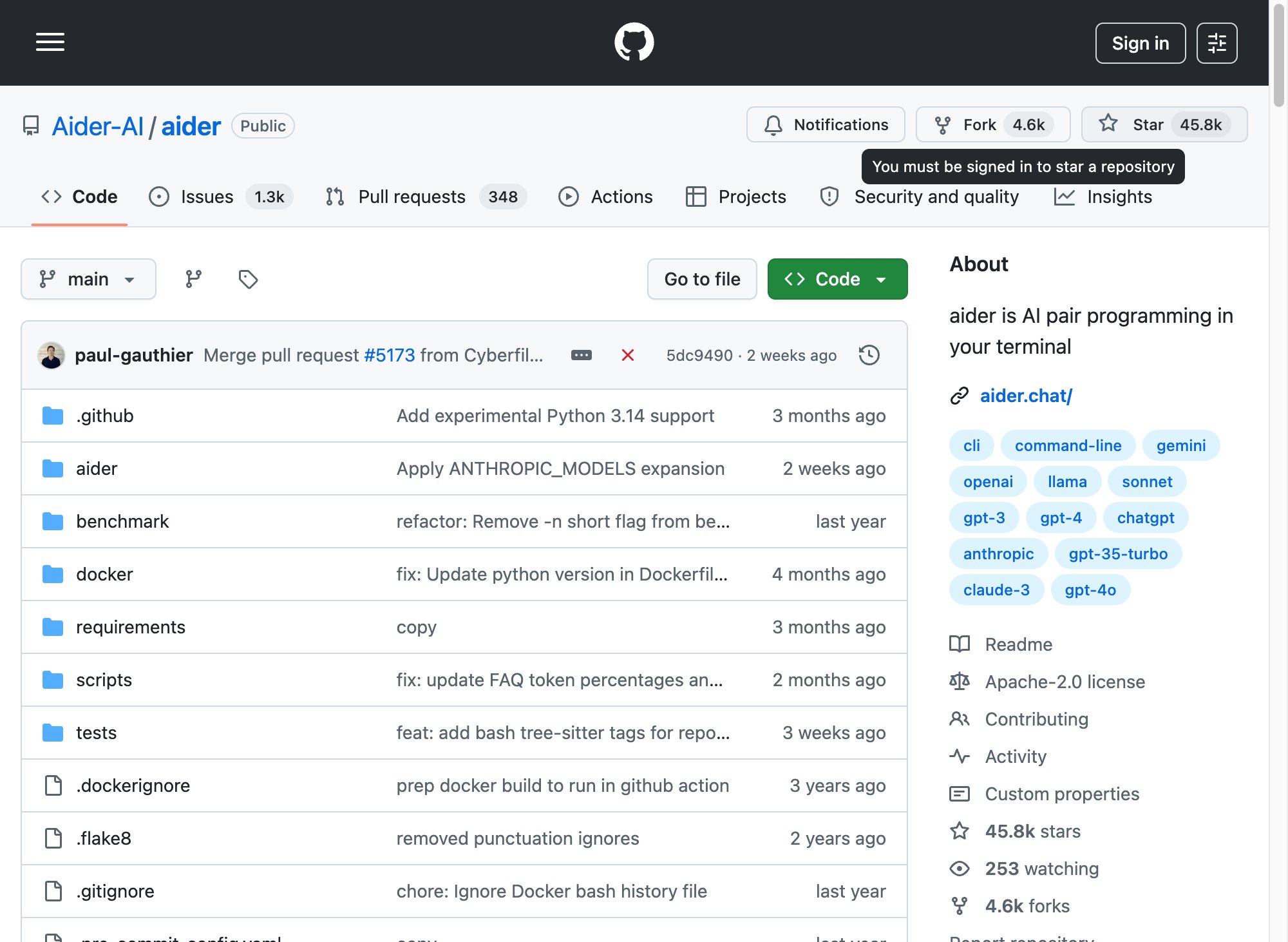Expand commit message with the ellipsis button
Image resolution: width=1288 pixels, height=942 pixels.
point(582,355)
